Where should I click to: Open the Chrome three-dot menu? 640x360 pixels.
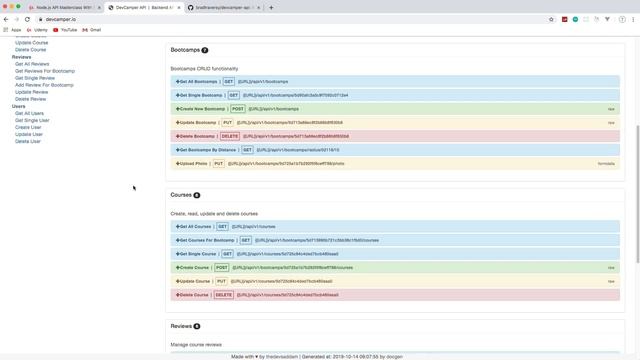click(x=633, y=19)
